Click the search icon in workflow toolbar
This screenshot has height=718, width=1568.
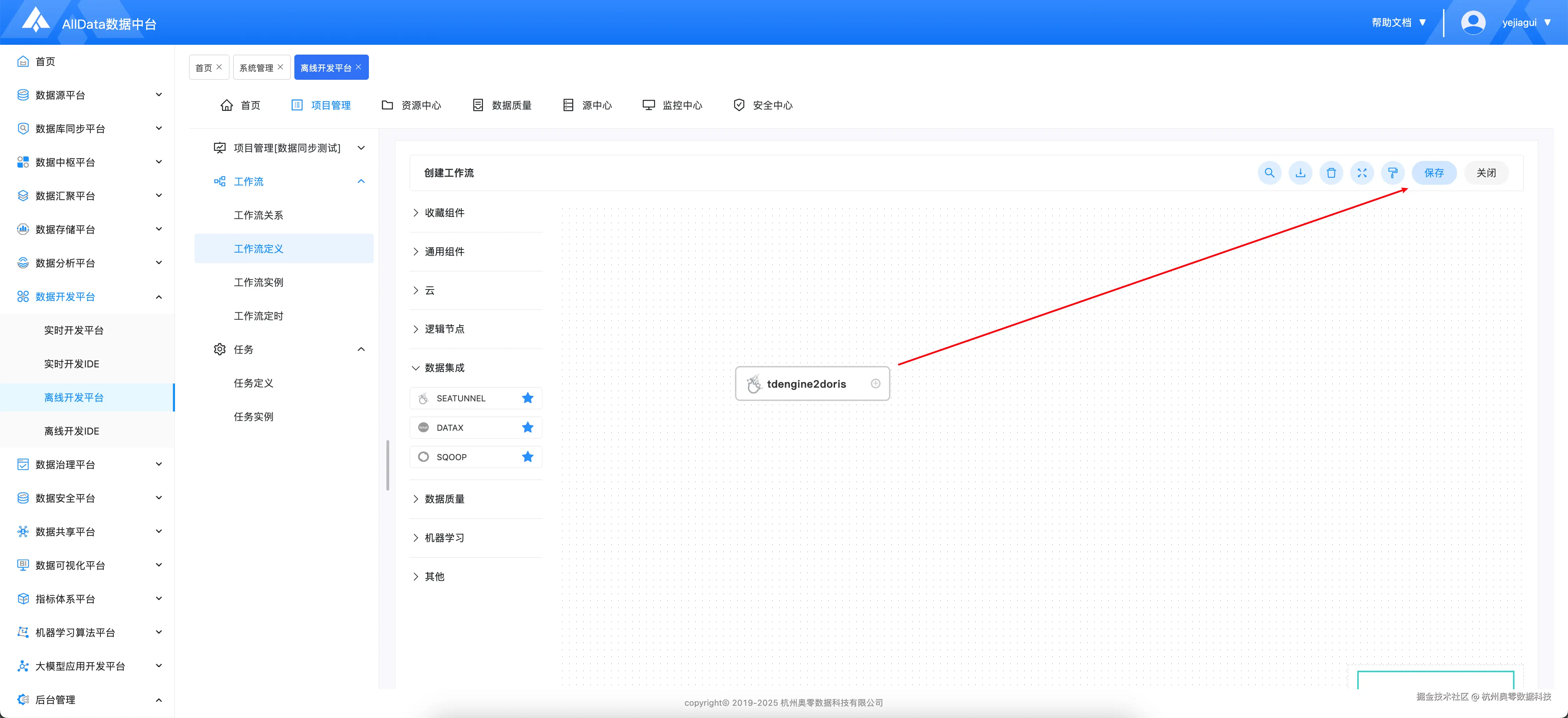point(1269,173)
